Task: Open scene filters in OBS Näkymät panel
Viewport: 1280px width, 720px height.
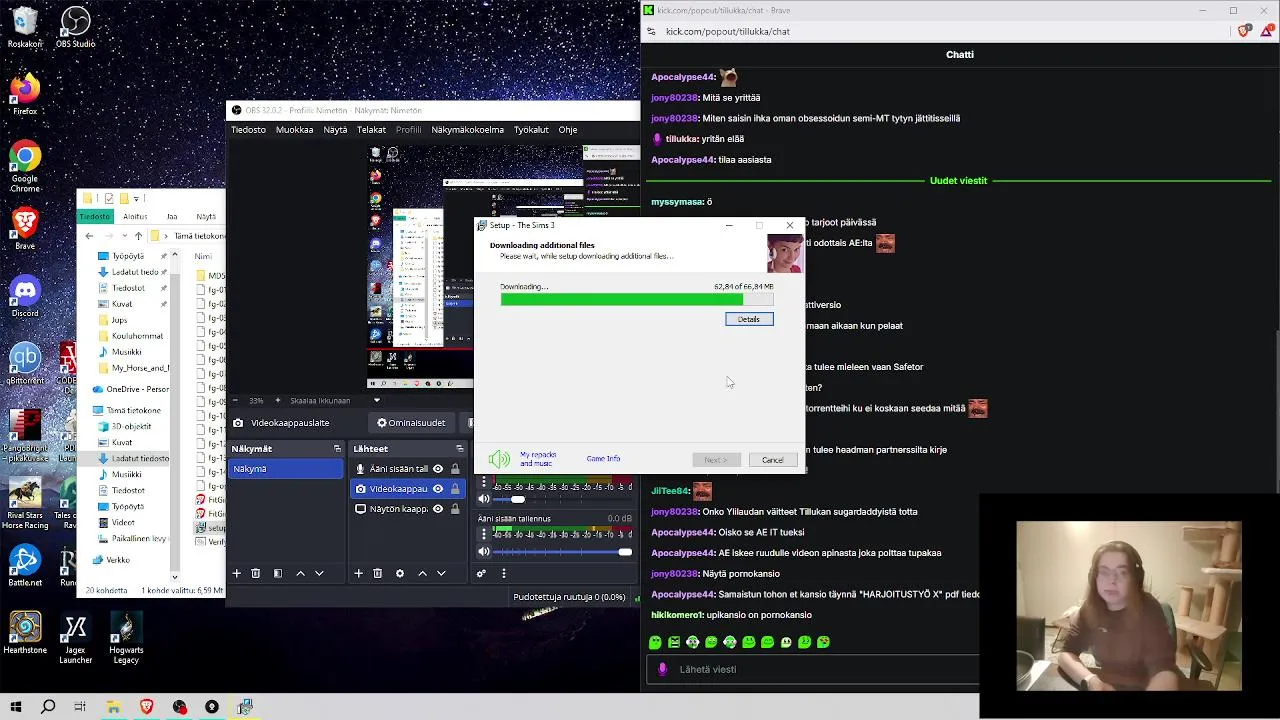Action: (x=278, y=573)
